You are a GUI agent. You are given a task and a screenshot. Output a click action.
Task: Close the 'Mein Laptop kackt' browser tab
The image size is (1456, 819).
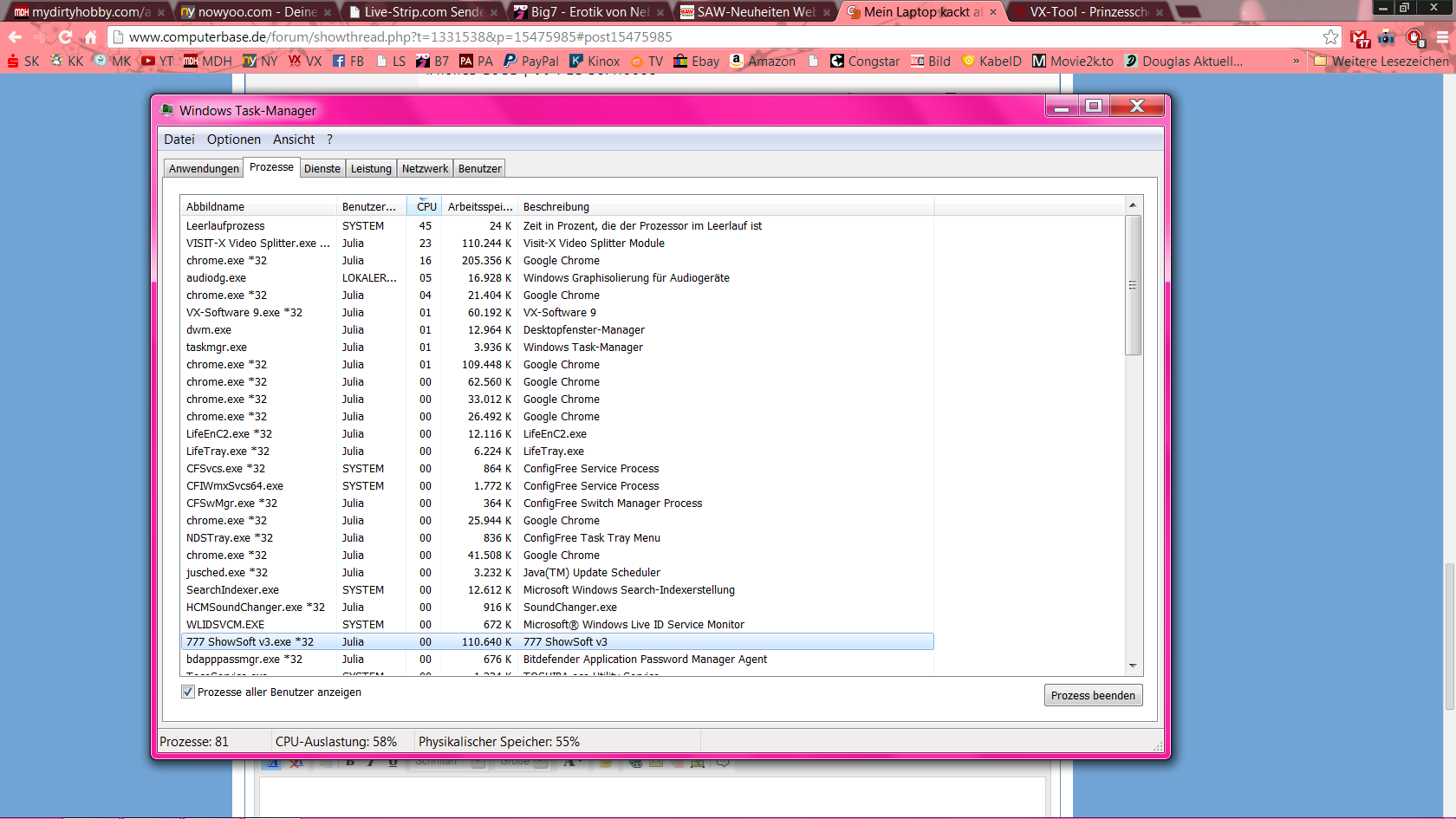(x=993, y=12)
